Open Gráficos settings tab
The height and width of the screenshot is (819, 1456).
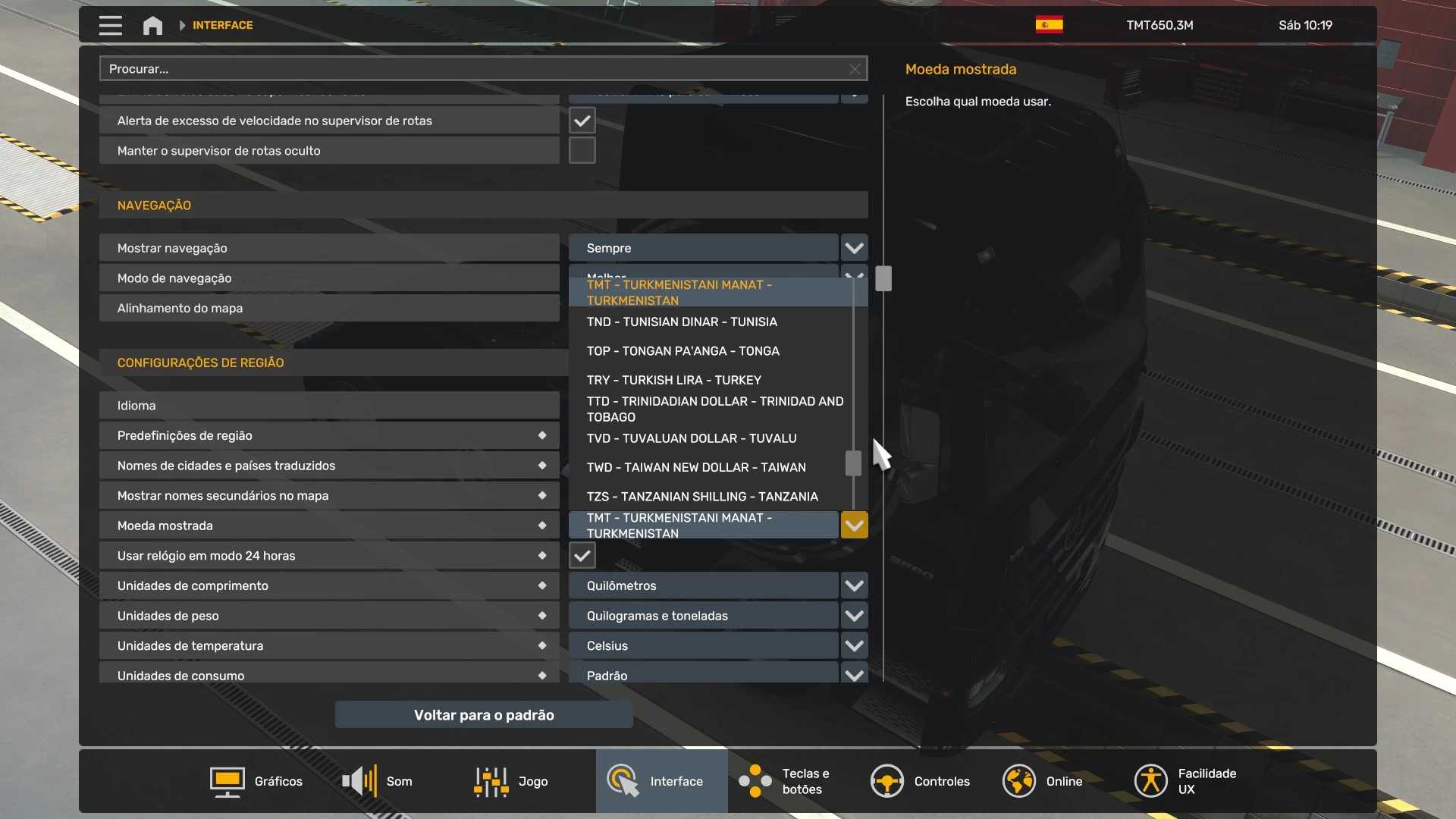coord(256,781)
